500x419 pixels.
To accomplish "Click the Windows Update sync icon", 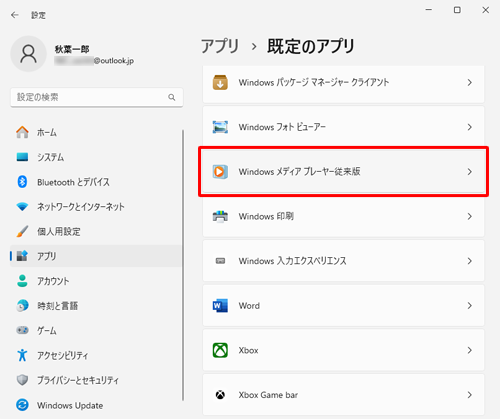I will (x=22, y=405).
